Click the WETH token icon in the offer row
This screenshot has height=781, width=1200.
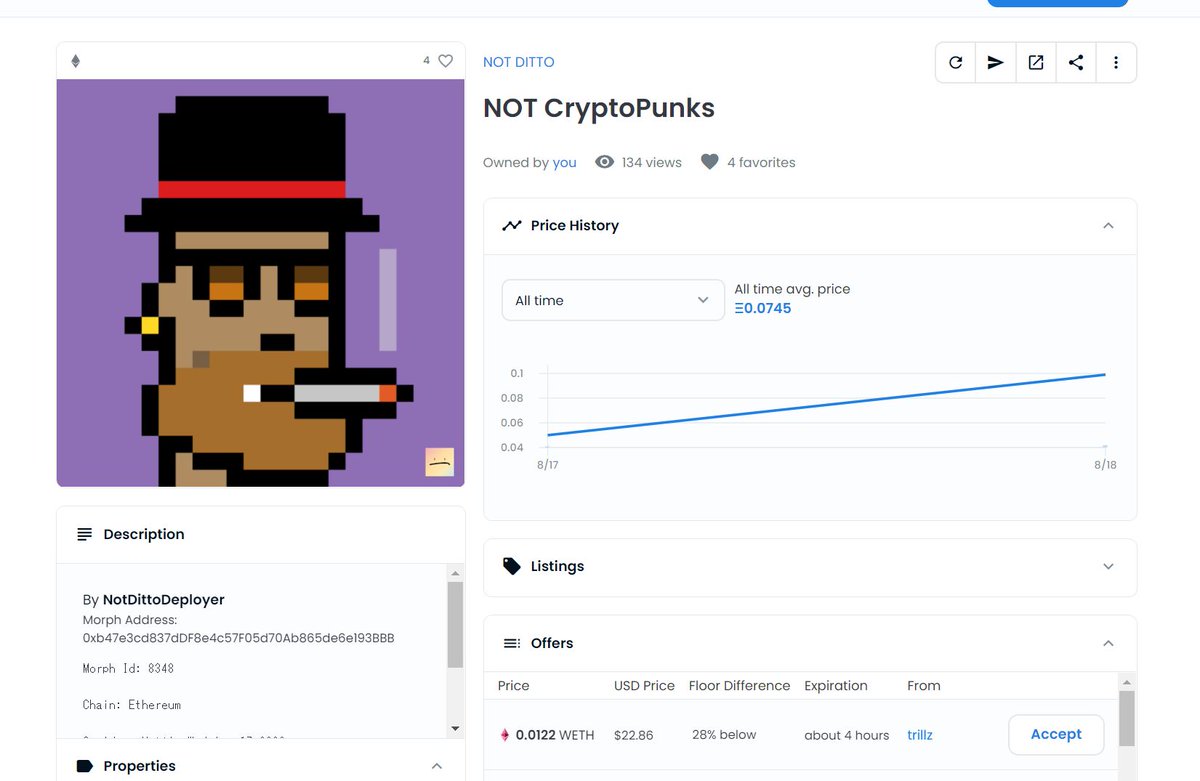pos(505,735)
